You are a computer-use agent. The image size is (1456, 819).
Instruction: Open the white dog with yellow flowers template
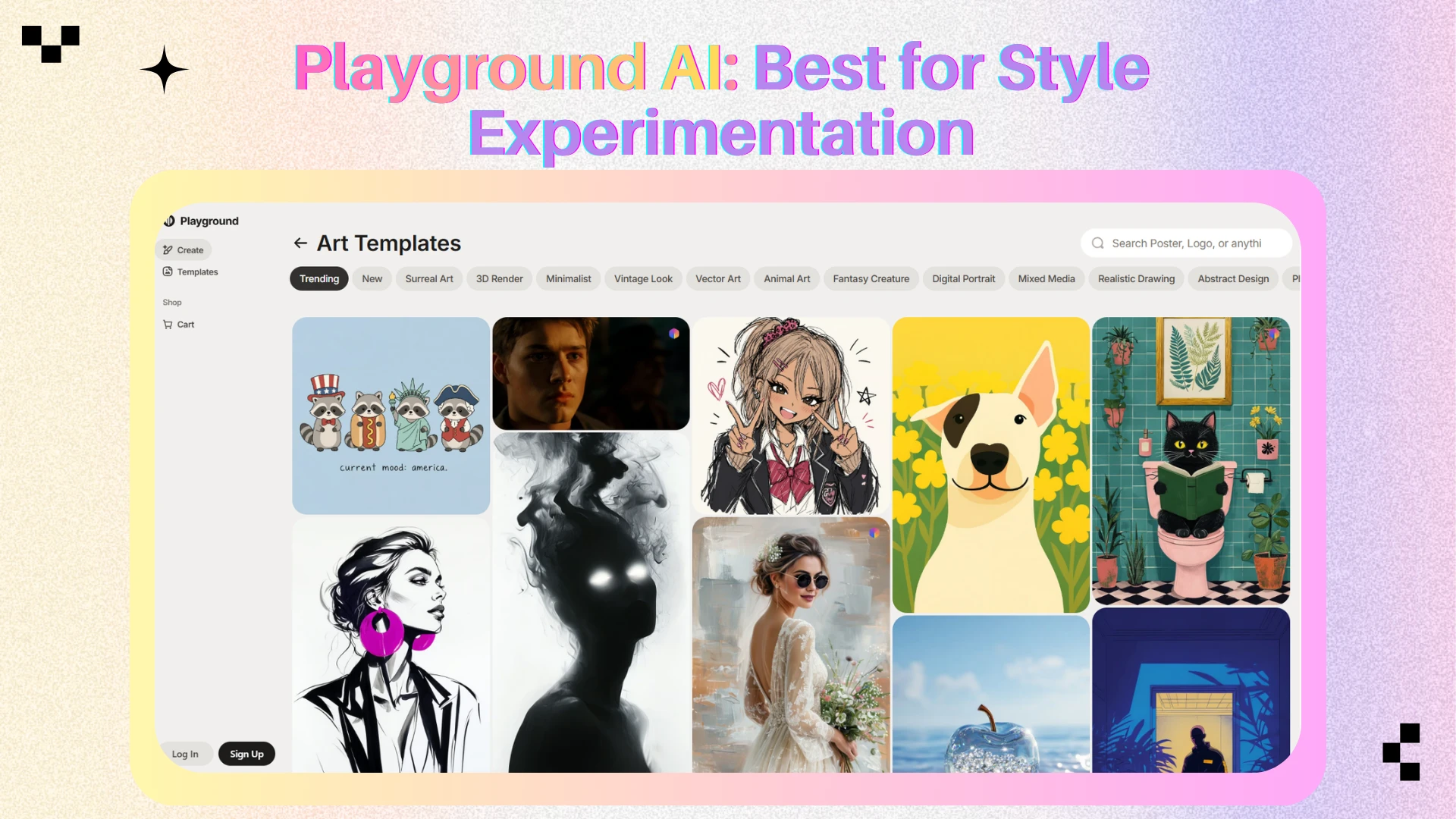point(990,465)
